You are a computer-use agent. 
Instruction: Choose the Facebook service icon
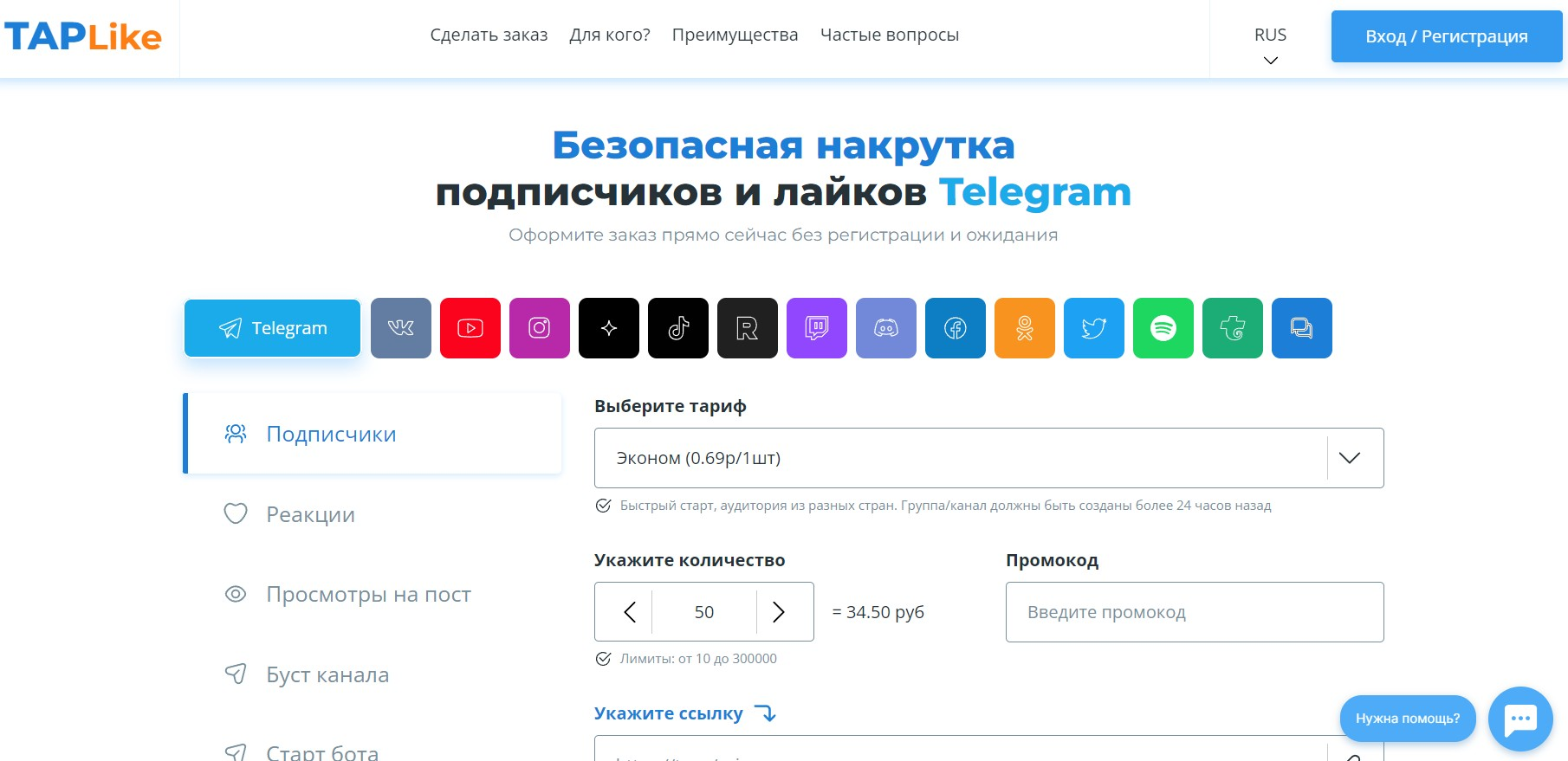(956, 328)
